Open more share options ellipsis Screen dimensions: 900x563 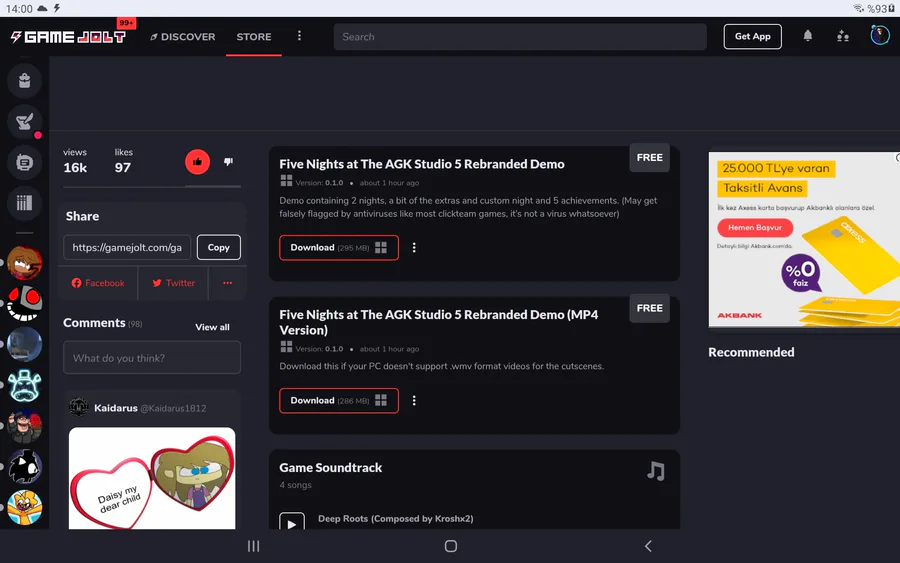pyautogui.click(x=227, y=283)
